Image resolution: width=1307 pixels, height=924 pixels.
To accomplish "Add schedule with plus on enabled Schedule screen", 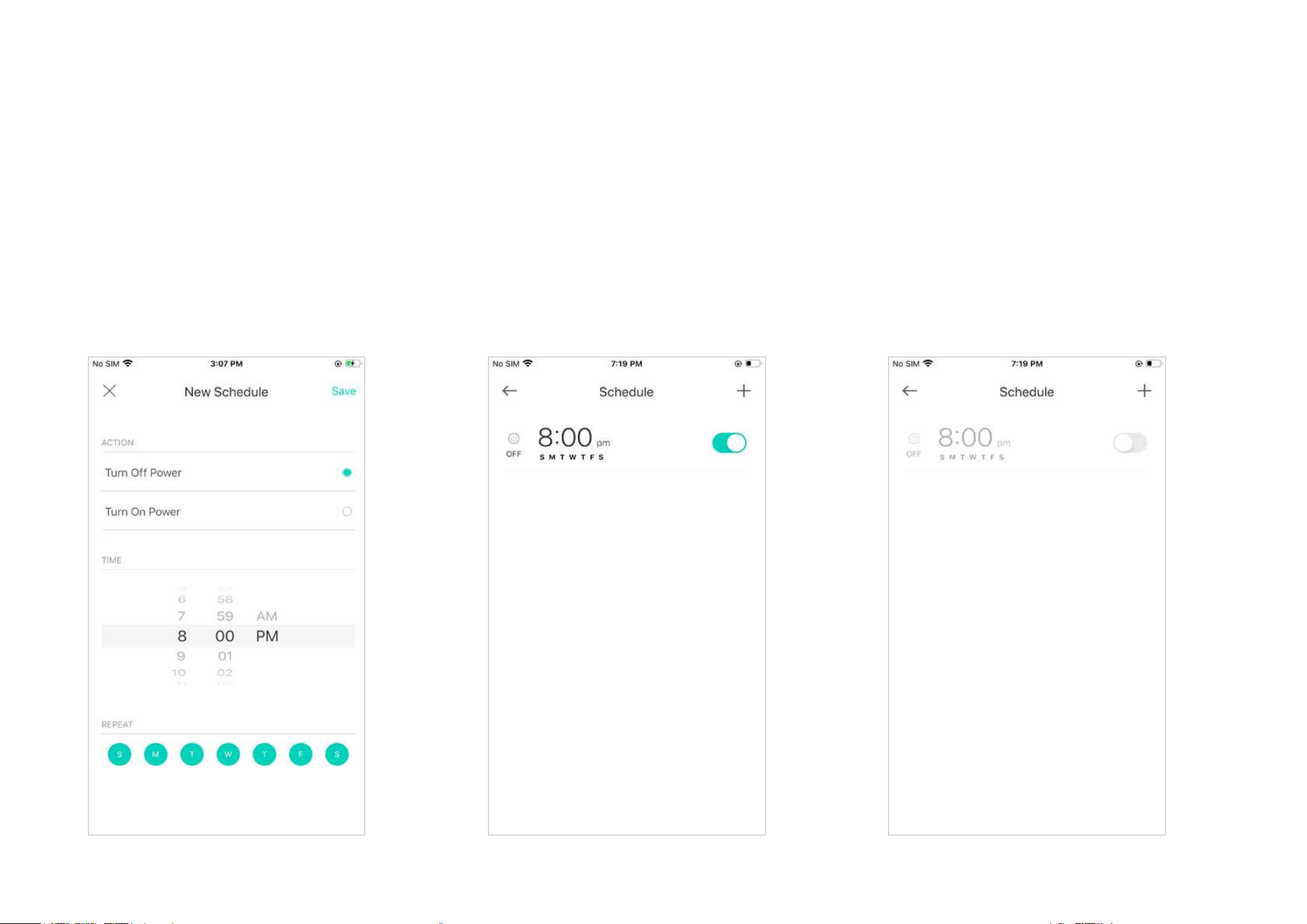I will tap(744, 391).
